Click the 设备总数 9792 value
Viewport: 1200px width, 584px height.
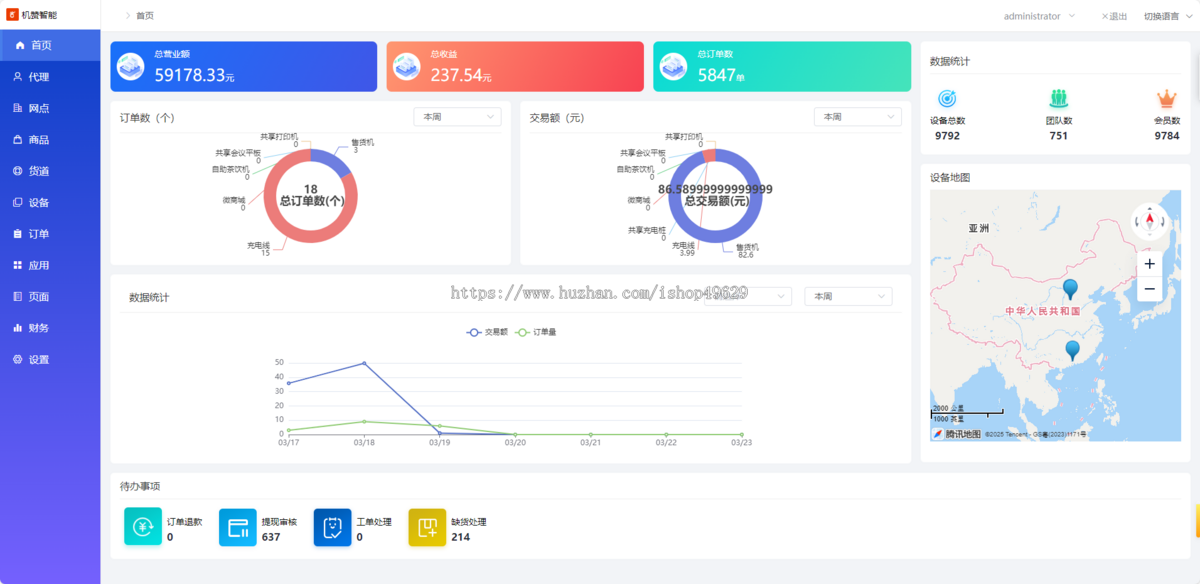point(947,135)
